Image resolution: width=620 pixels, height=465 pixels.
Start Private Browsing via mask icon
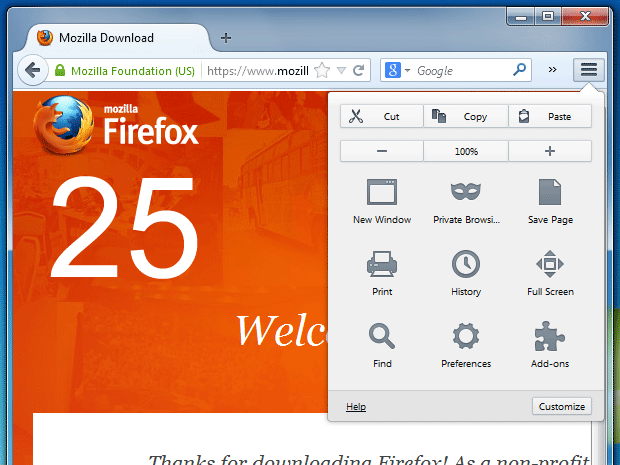466,202
